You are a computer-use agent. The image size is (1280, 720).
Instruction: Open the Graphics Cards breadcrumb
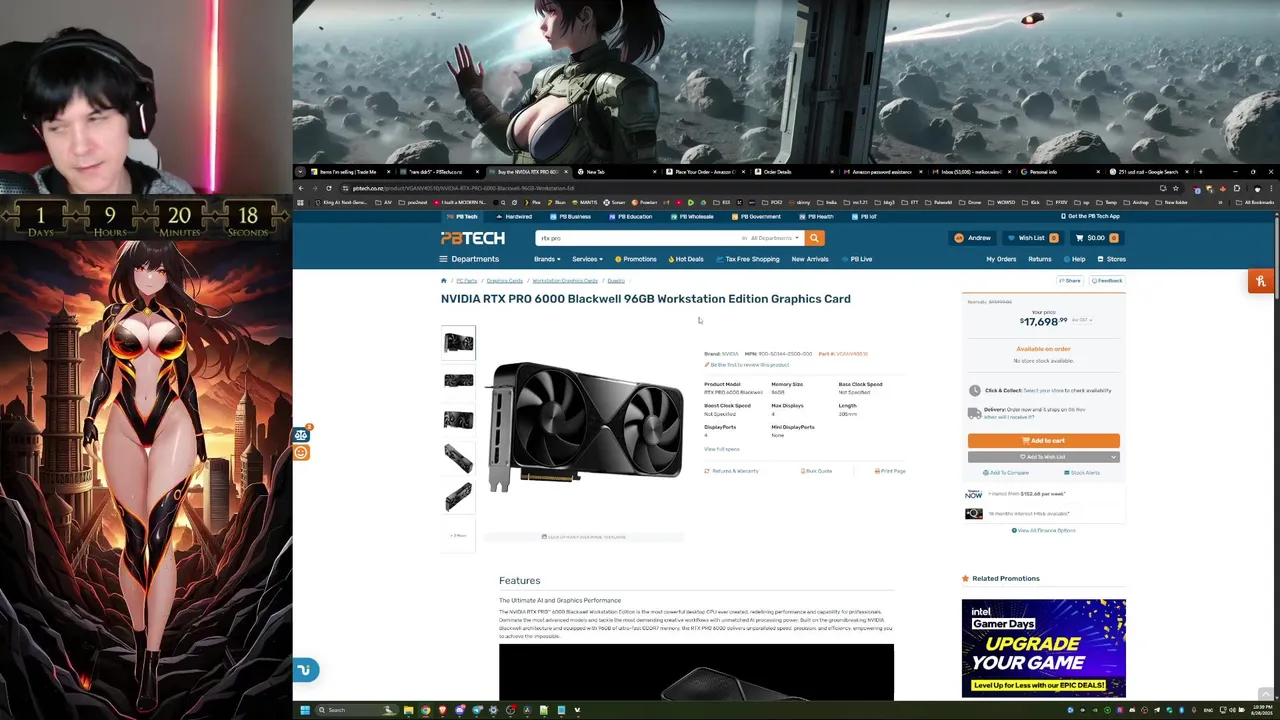pos(504,281)
